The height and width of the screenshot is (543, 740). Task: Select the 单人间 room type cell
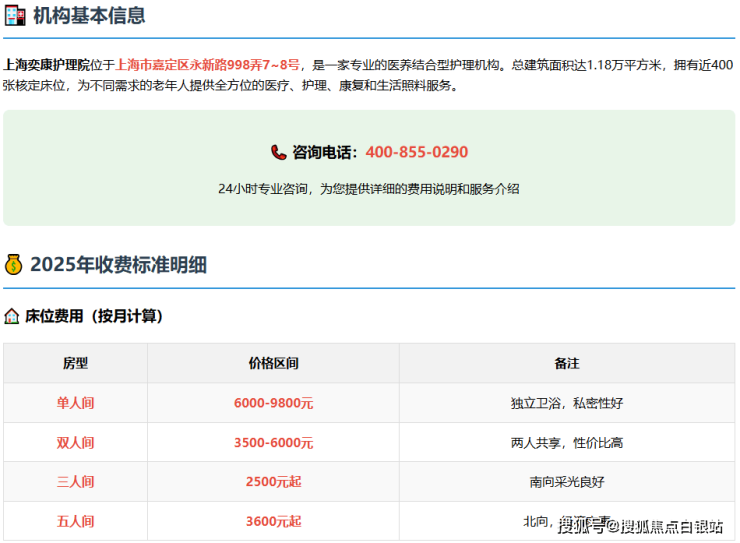pos(75,403)
